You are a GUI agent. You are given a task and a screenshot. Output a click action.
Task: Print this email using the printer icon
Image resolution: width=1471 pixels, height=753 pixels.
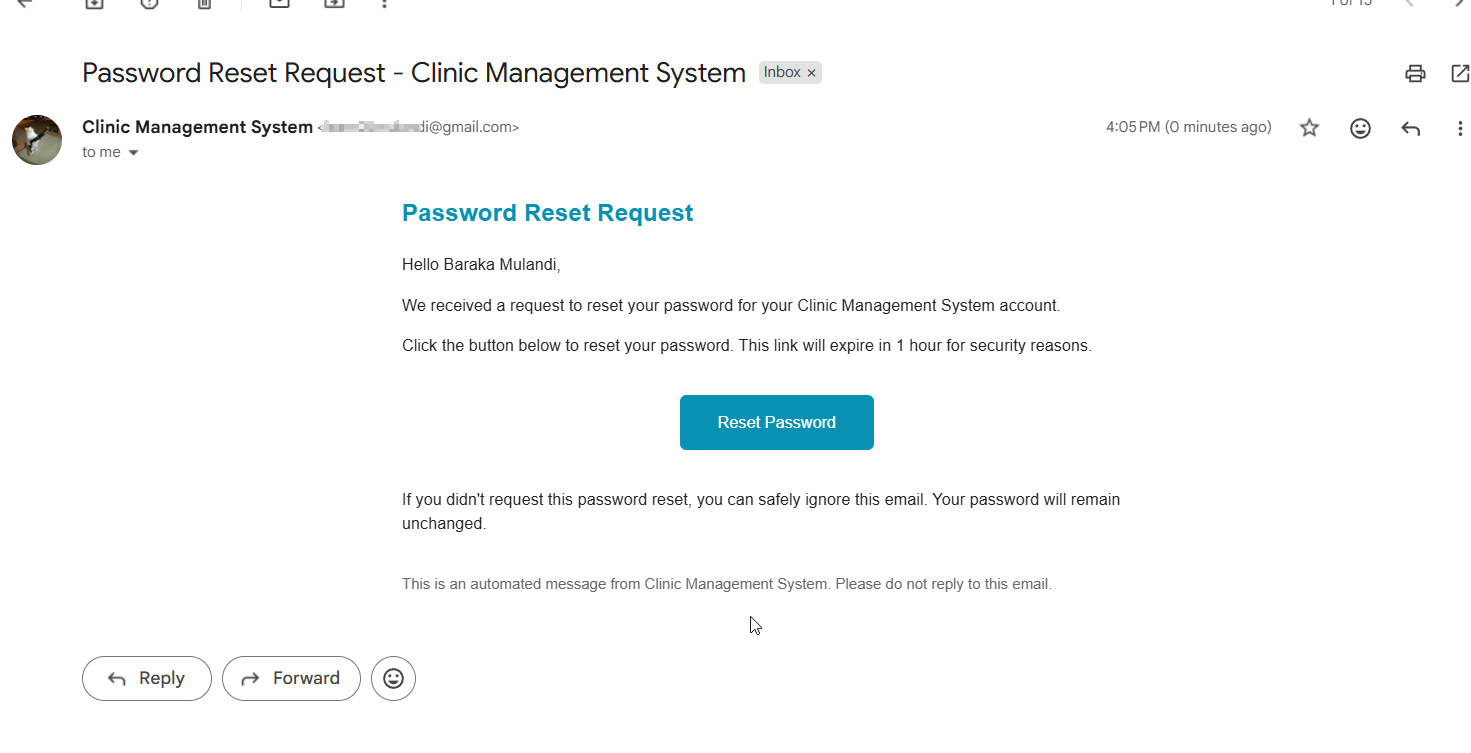pos(1414,73)
